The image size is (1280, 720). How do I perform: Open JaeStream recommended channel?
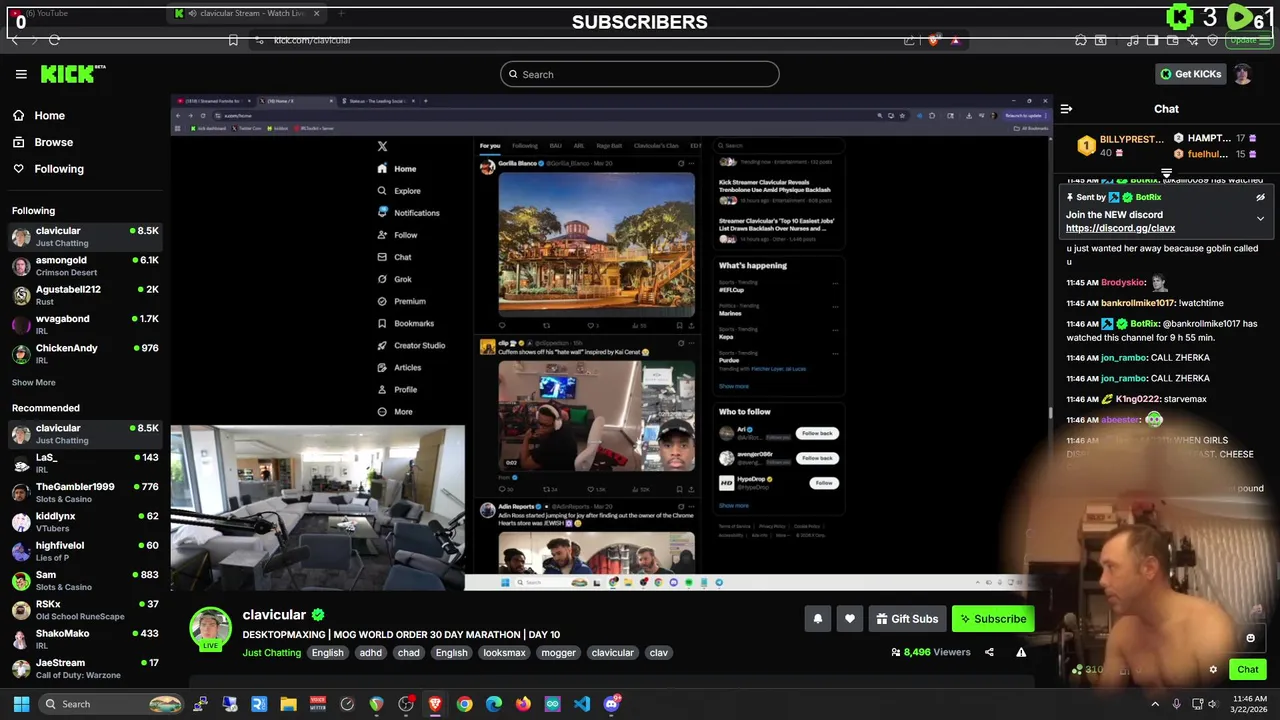pos(85,668)
